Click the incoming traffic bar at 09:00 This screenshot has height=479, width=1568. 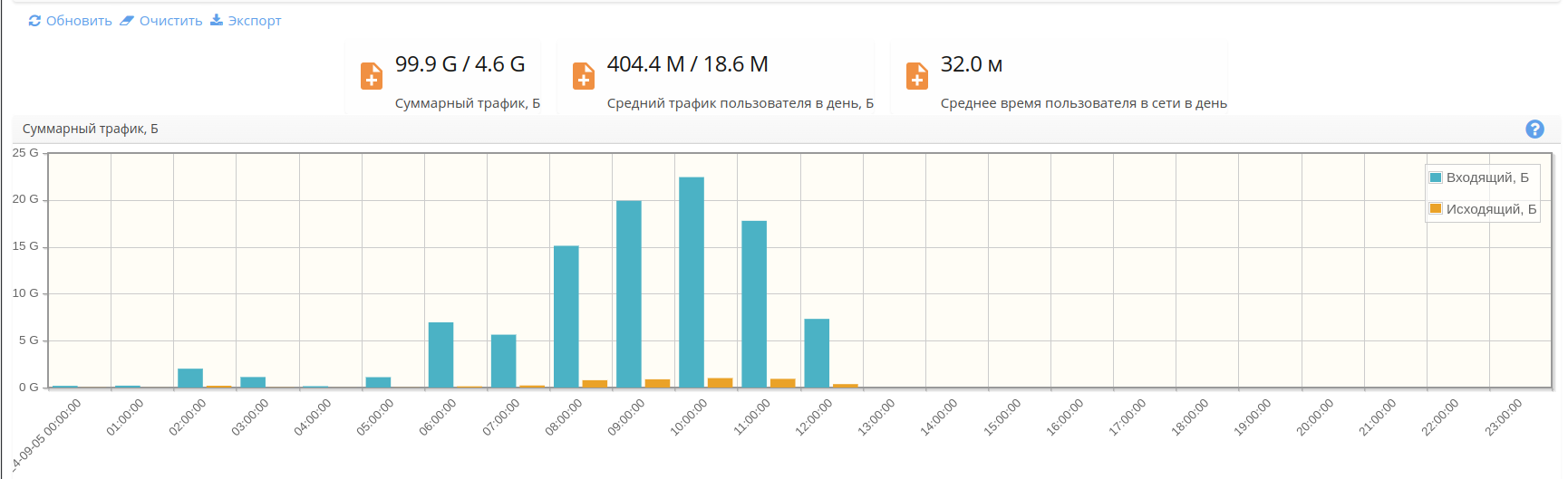pyautogui.click(x=629, y=294)
